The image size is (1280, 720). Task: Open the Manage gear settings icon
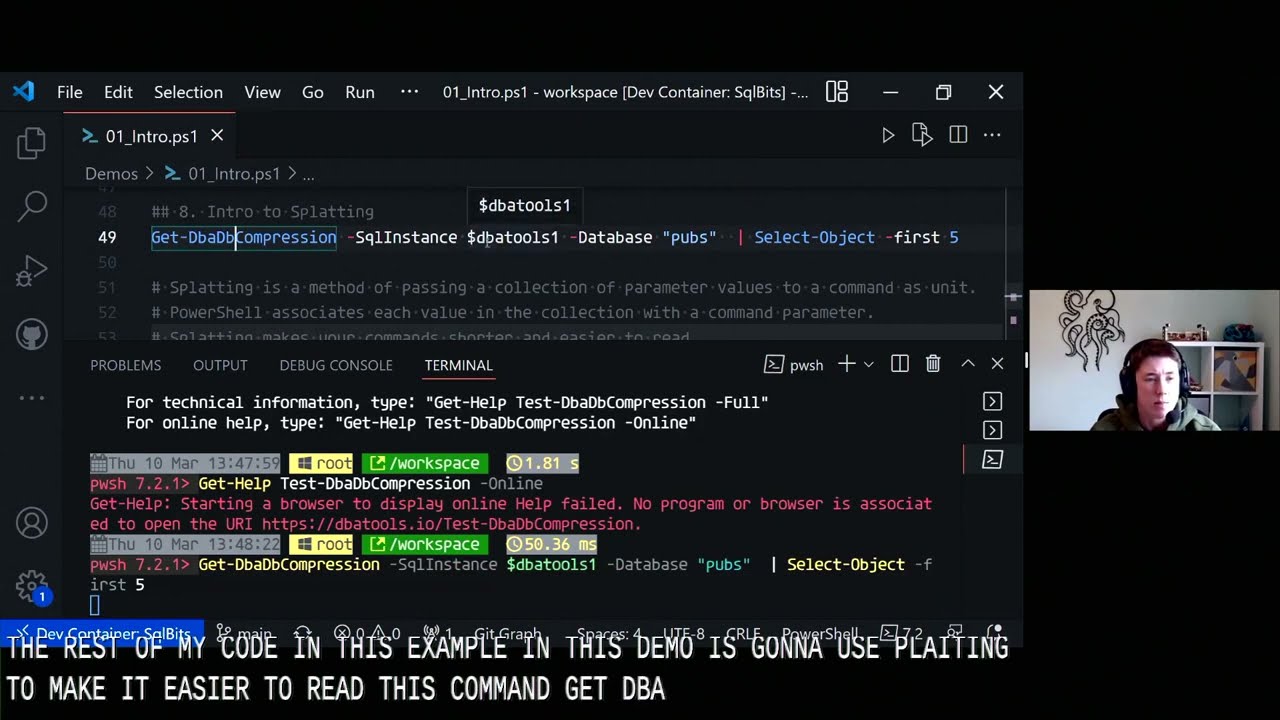click(31, 585)
